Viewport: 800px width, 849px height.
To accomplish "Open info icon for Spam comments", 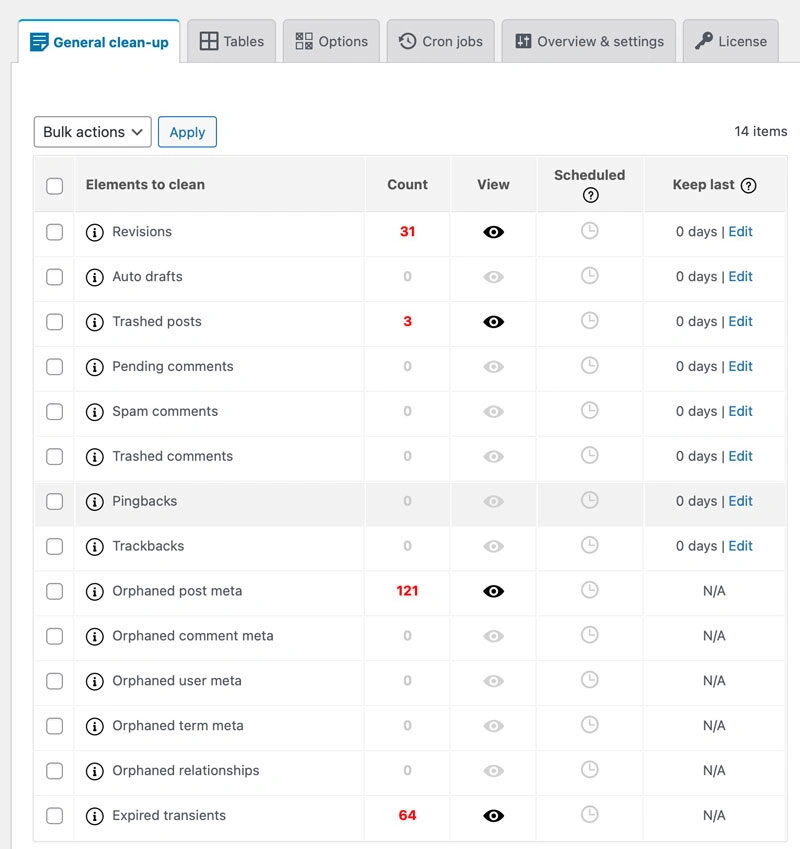I will 94,412.
